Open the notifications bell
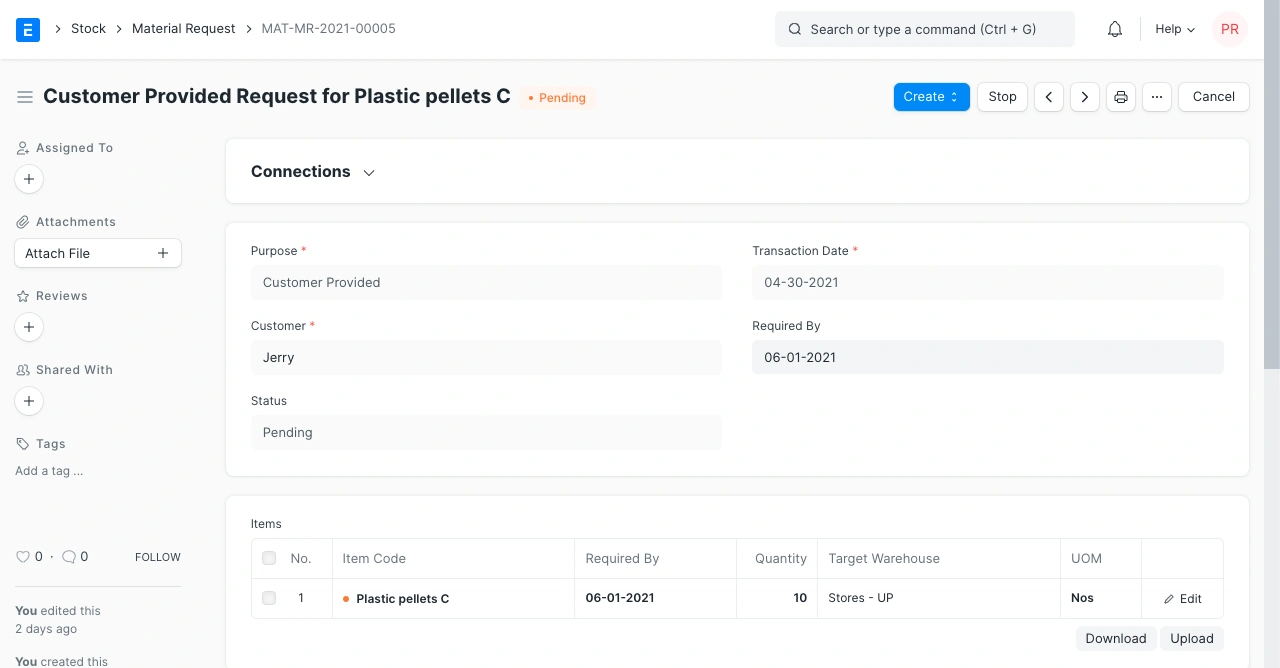This screenshot has height=668, width=1280. (1115, 29)
